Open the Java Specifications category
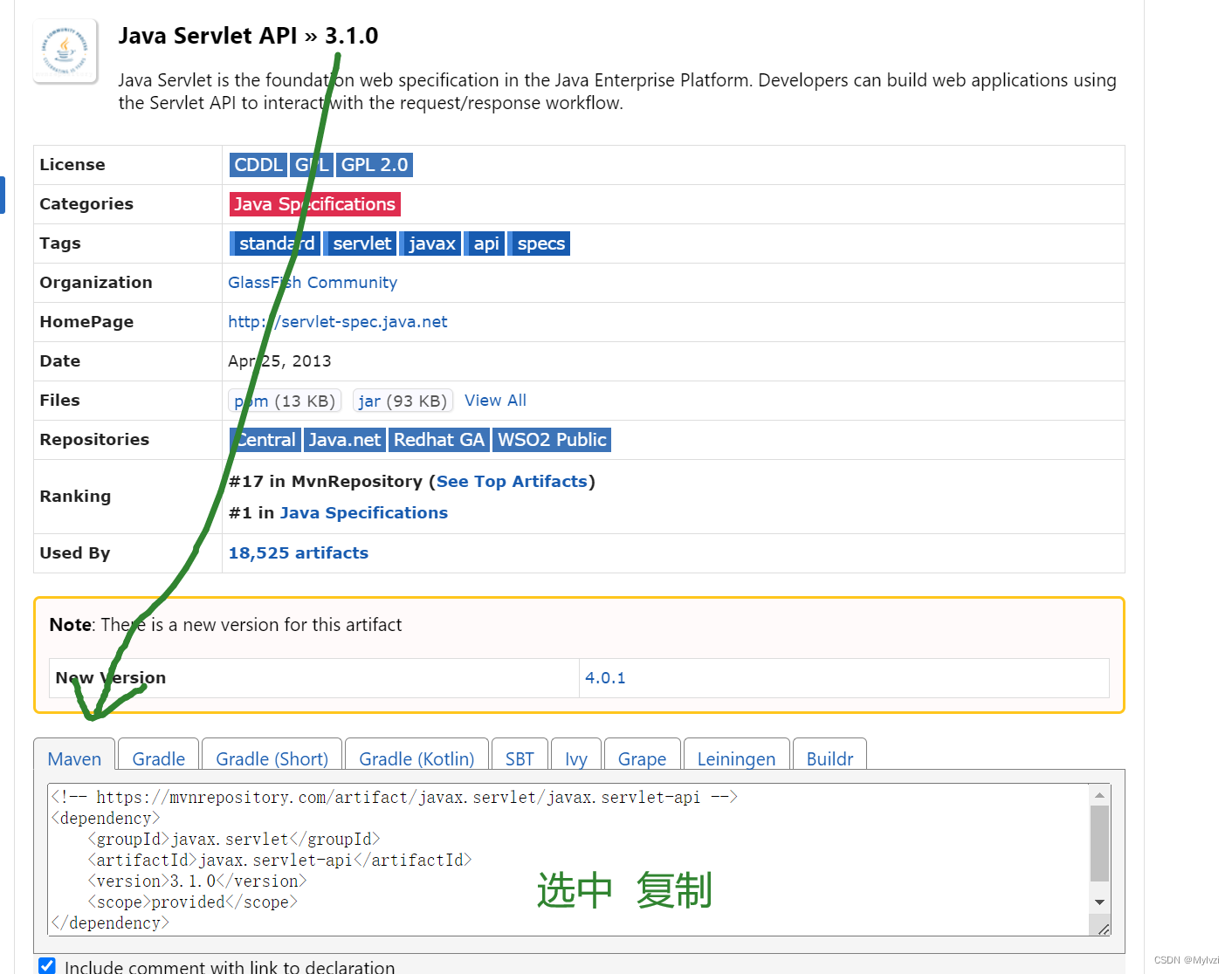1232x974 pixels. 315,204
